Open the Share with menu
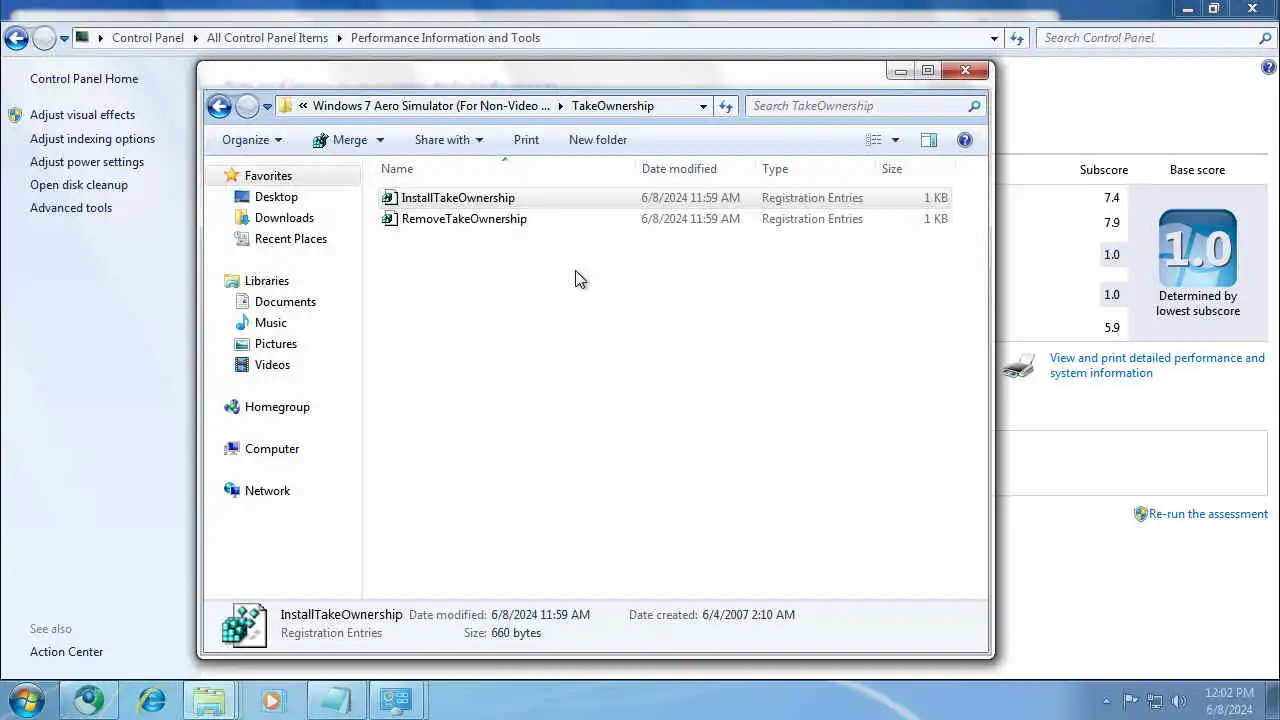Screen dimensions: 1280x720 (x=449, y=140)
